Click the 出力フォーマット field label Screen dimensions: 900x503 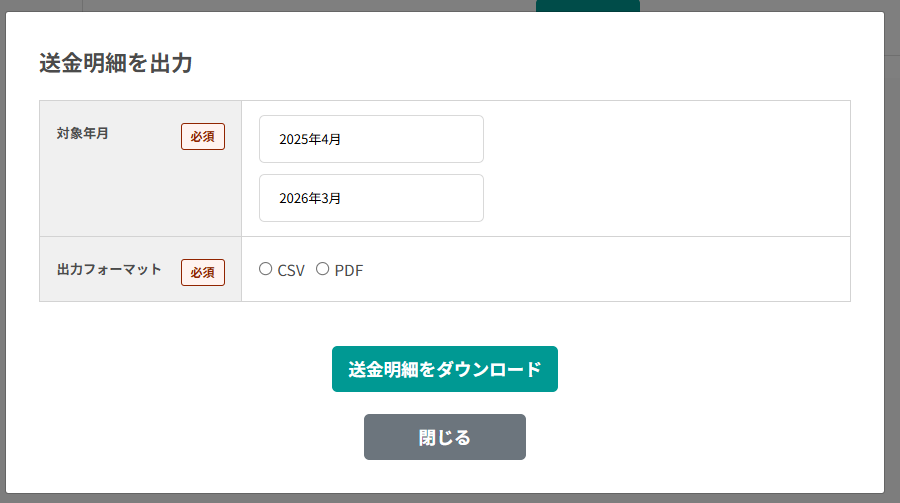point(109,270)
